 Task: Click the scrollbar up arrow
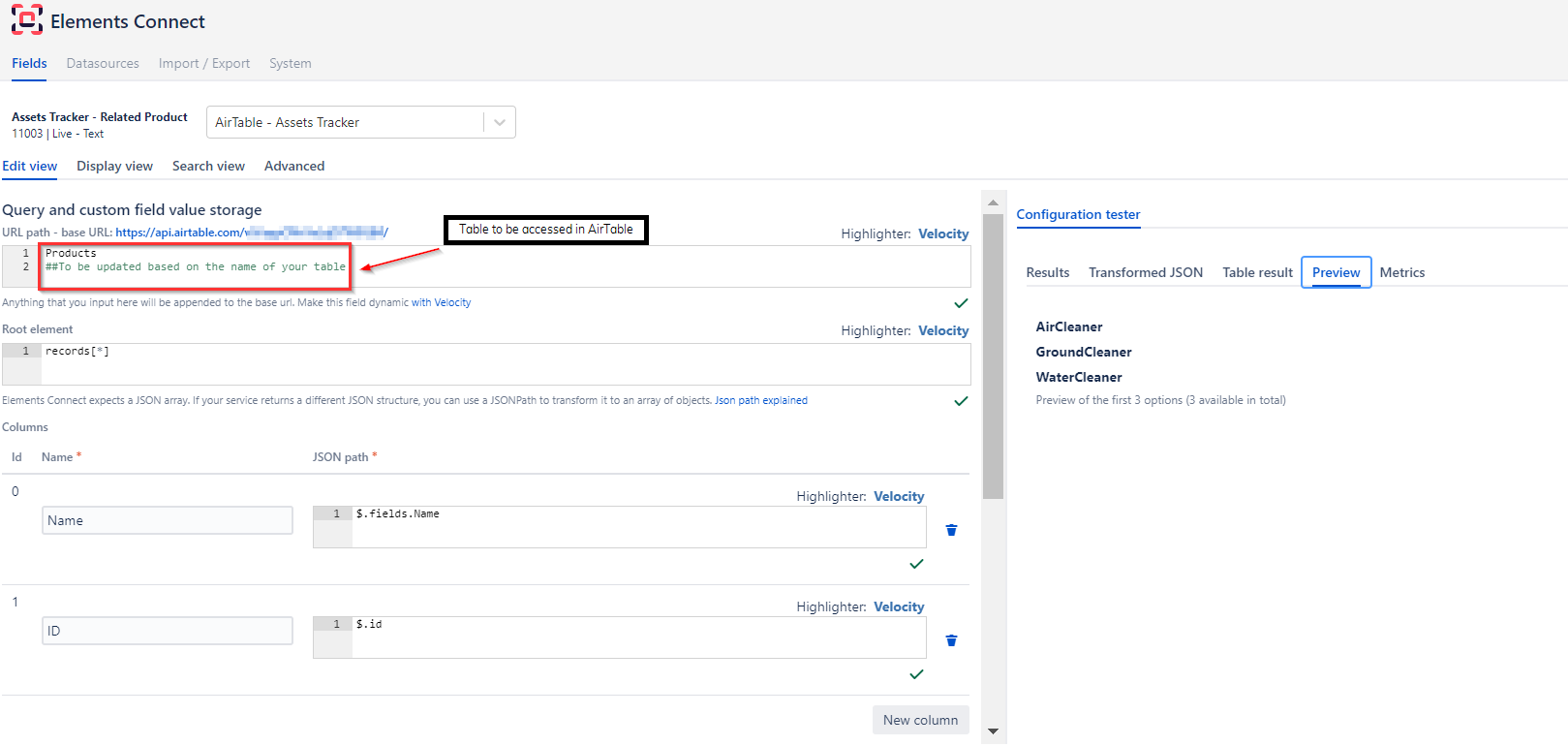[993, 202]
